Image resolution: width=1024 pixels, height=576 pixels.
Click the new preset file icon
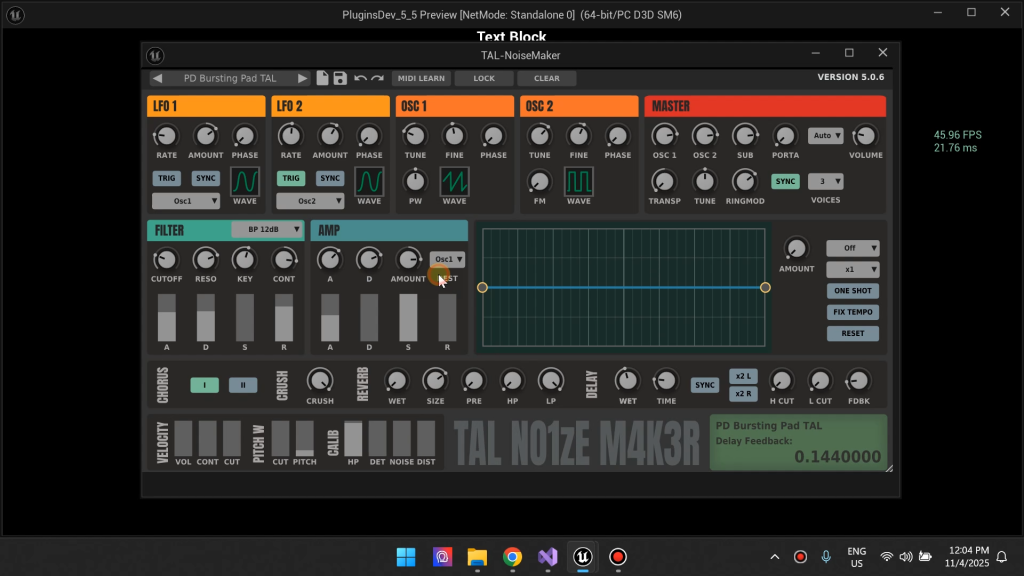[x=323, y=78]
